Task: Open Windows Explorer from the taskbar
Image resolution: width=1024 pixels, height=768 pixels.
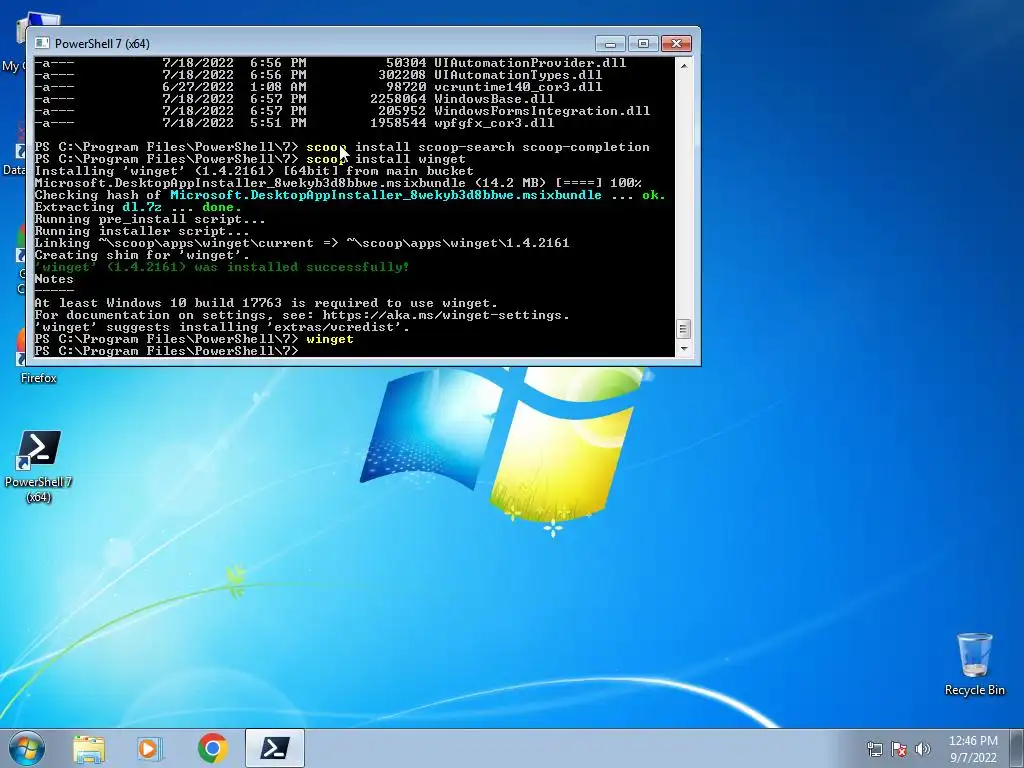Action: pyautogui.click(x=89, y=748)
